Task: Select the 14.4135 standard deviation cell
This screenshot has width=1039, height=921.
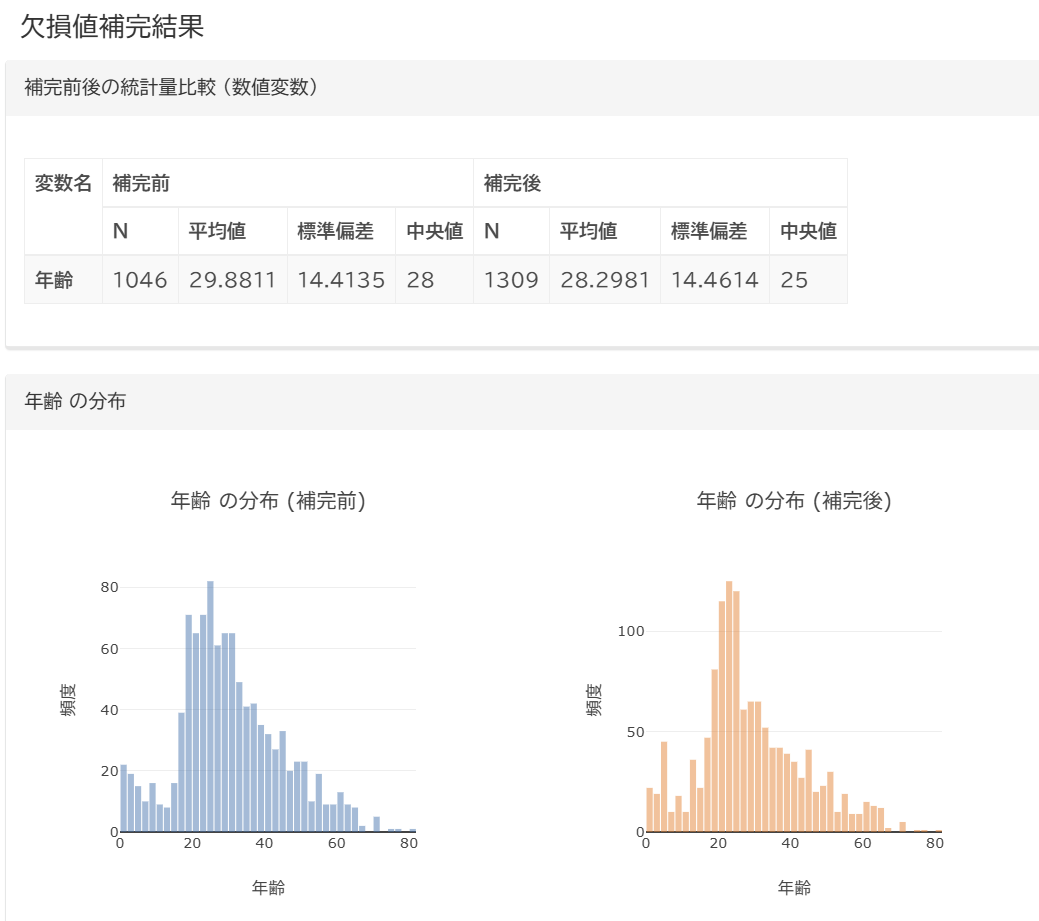Action: point(341,280)
